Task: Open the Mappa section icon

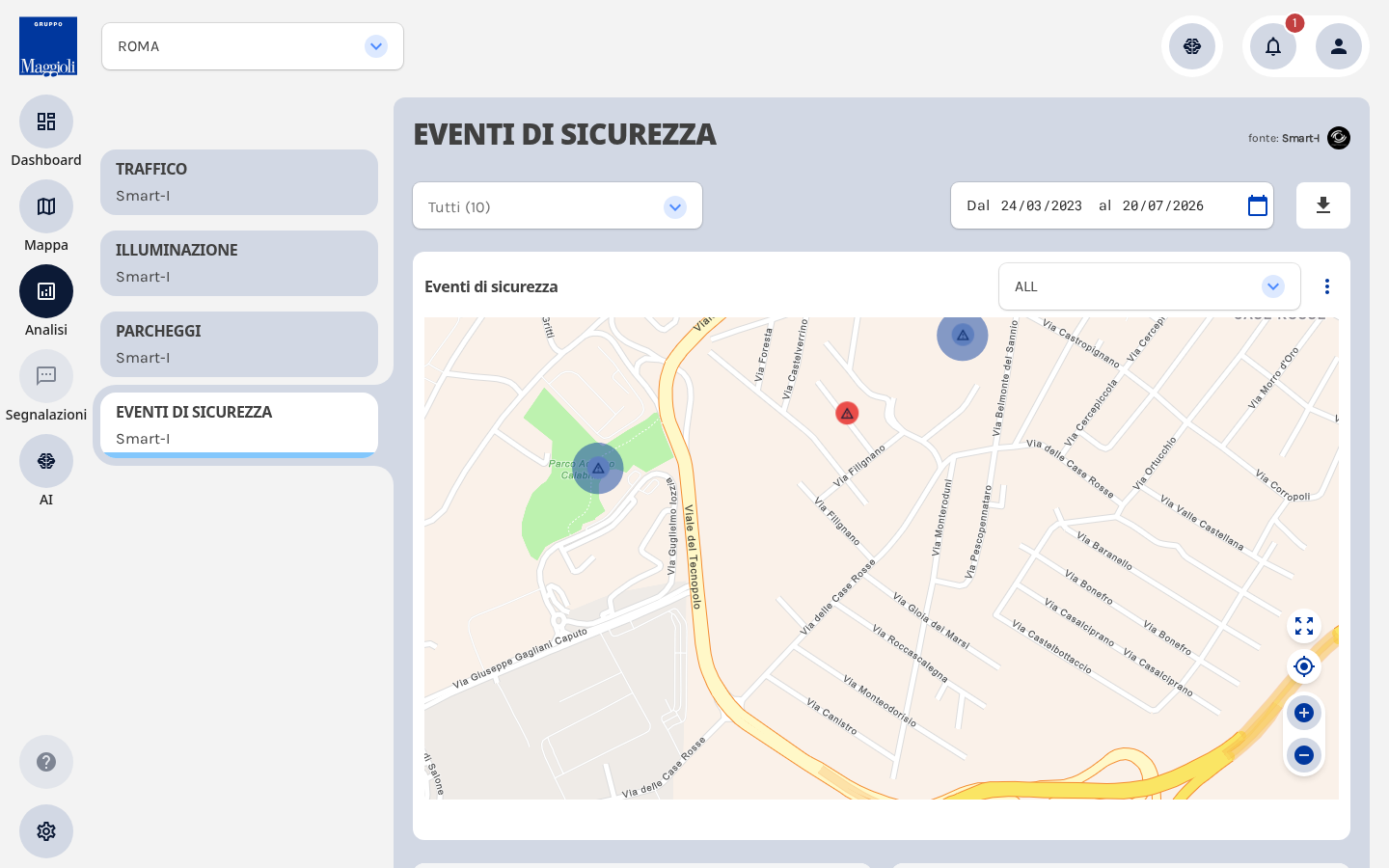Action: (x=46, y=206)
